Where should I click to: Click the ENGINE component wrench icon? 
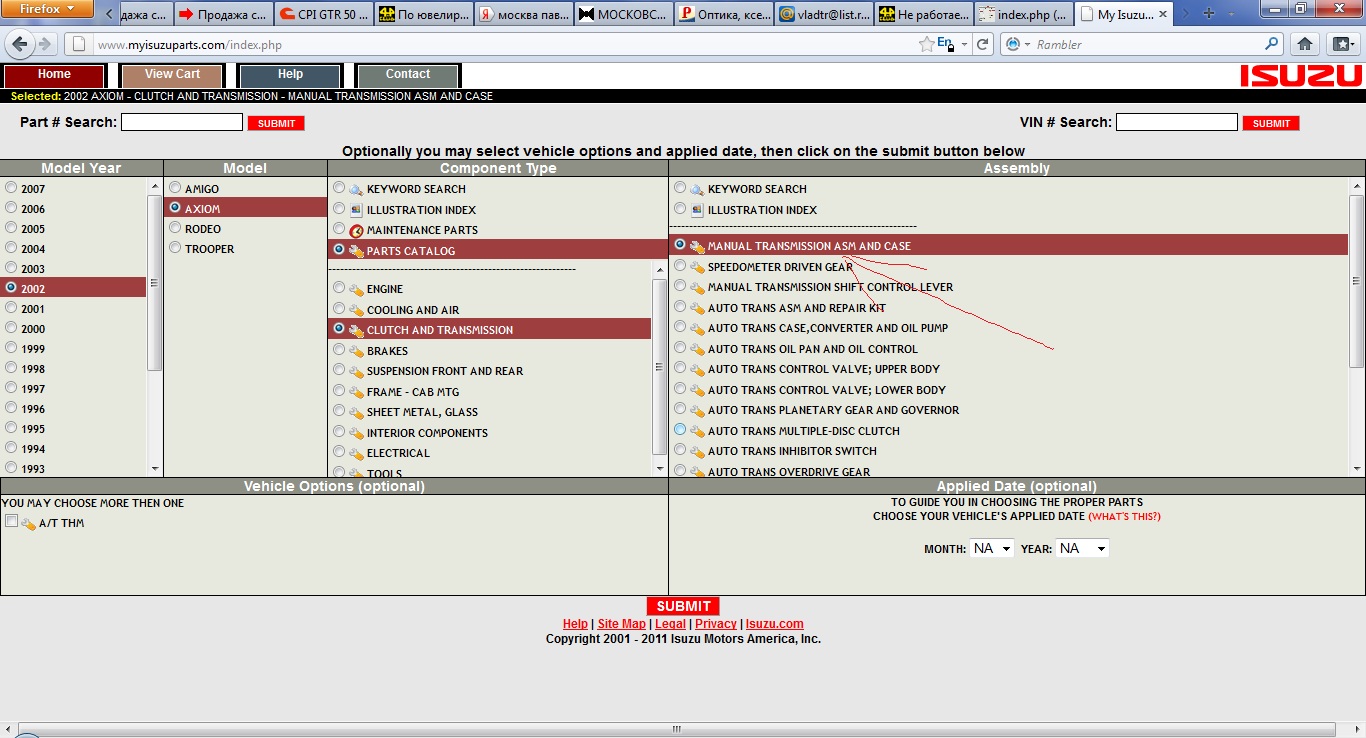point(355,289)
